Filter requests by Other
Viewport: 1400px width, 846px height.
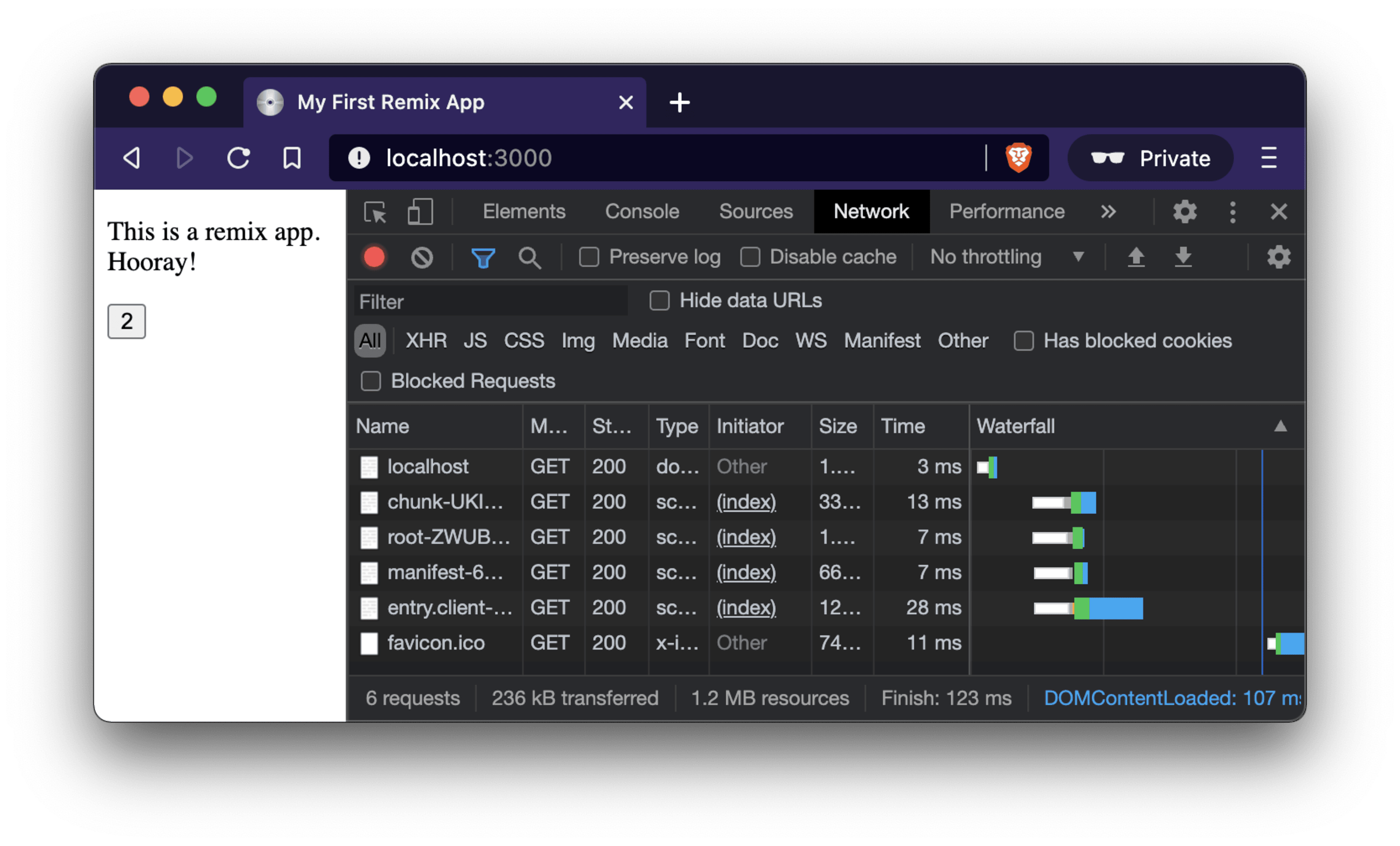tap(963, 341)
